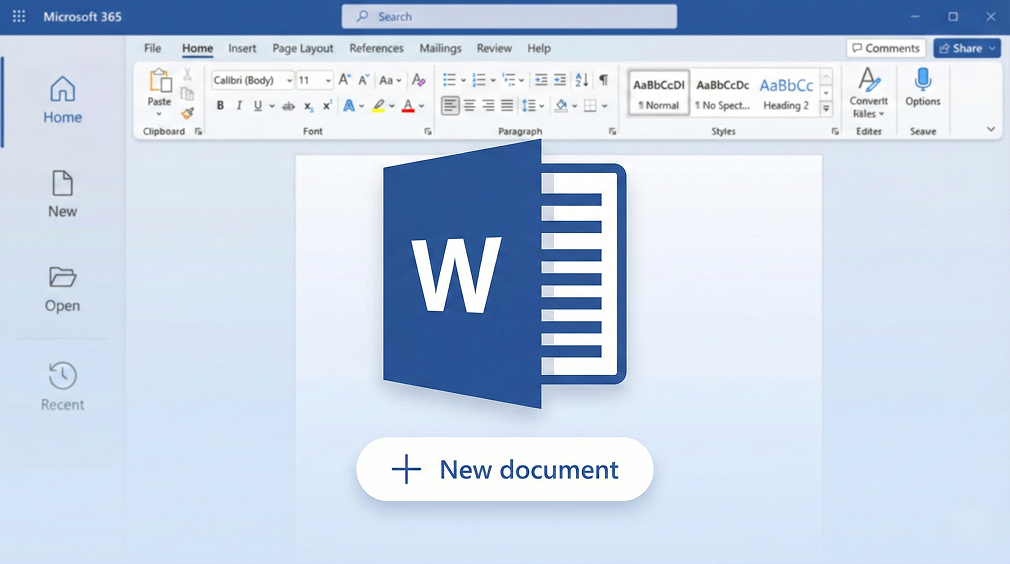Sort paragraph text A to Z
The image size is (1010, 564).
click(x=582, y=80)
